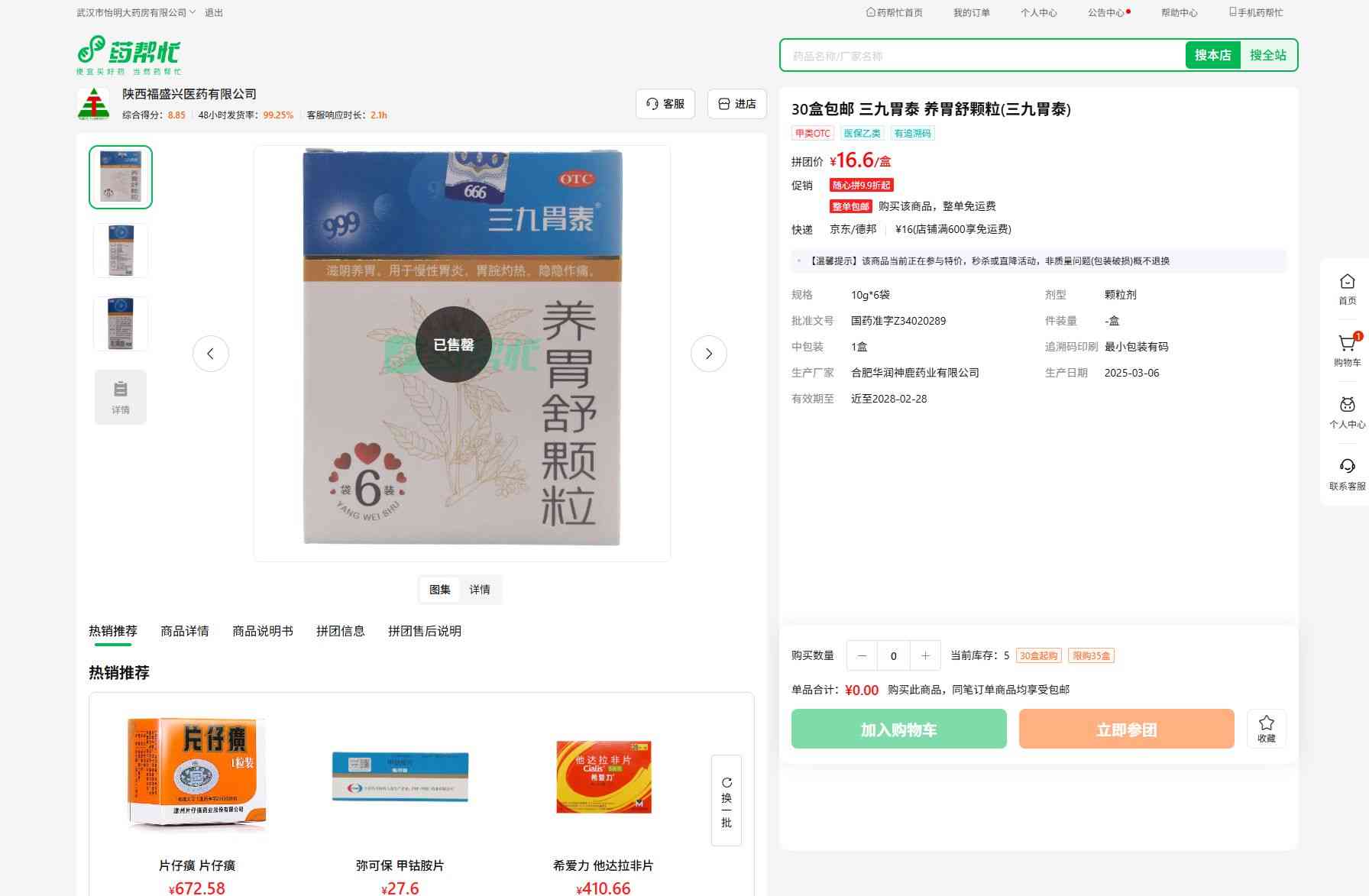
Task: Select the 图集 gallery toggle
Action: coord(440,590)
